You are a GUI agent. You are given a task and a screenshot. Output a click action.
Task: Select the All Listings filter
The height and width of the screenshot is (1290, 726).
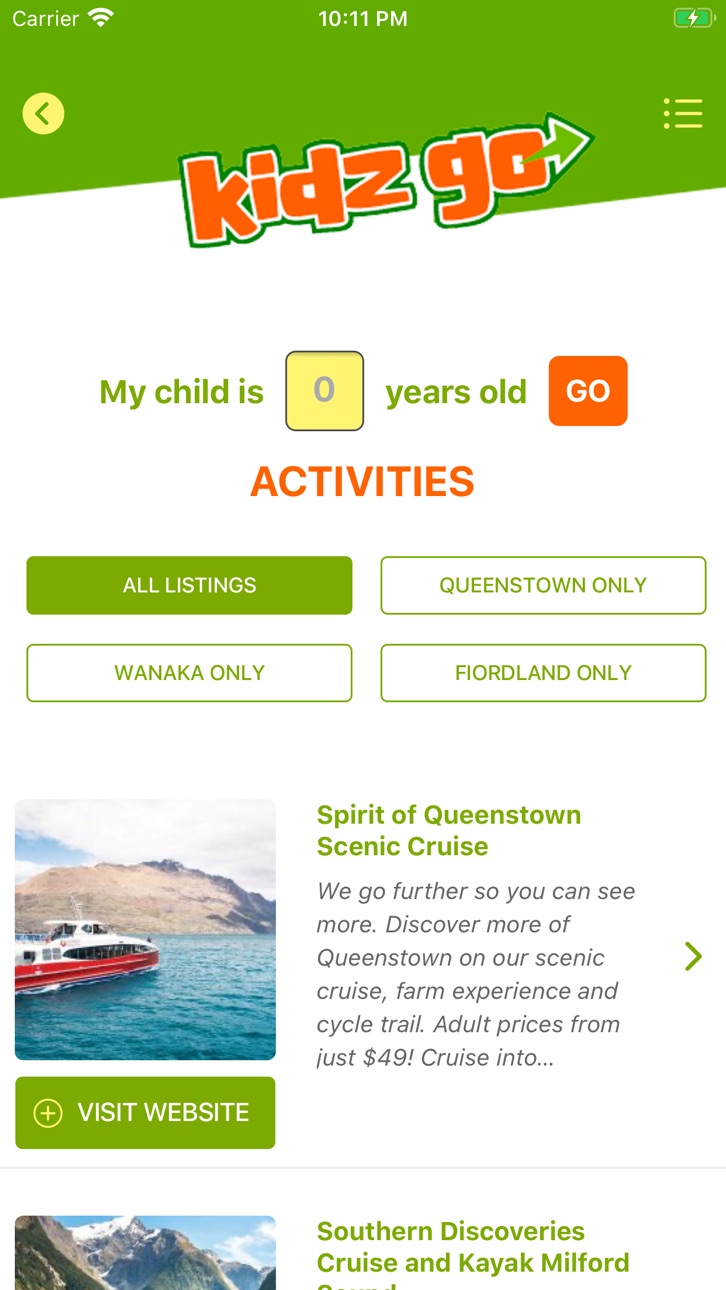click(x=189, y=585)
